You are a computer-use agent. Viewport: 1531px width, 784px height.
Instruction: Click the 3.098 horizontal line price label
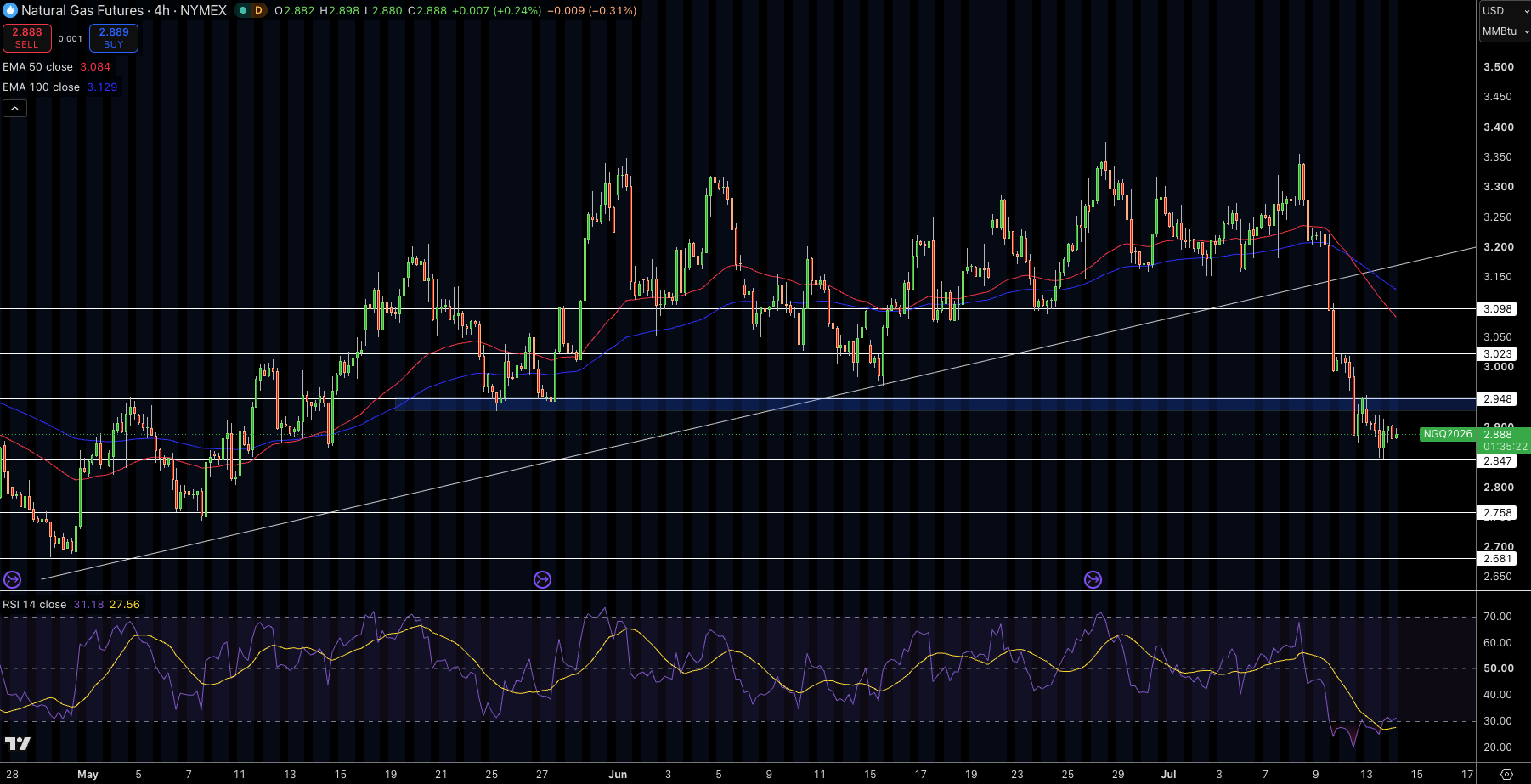coord(1498,308)
